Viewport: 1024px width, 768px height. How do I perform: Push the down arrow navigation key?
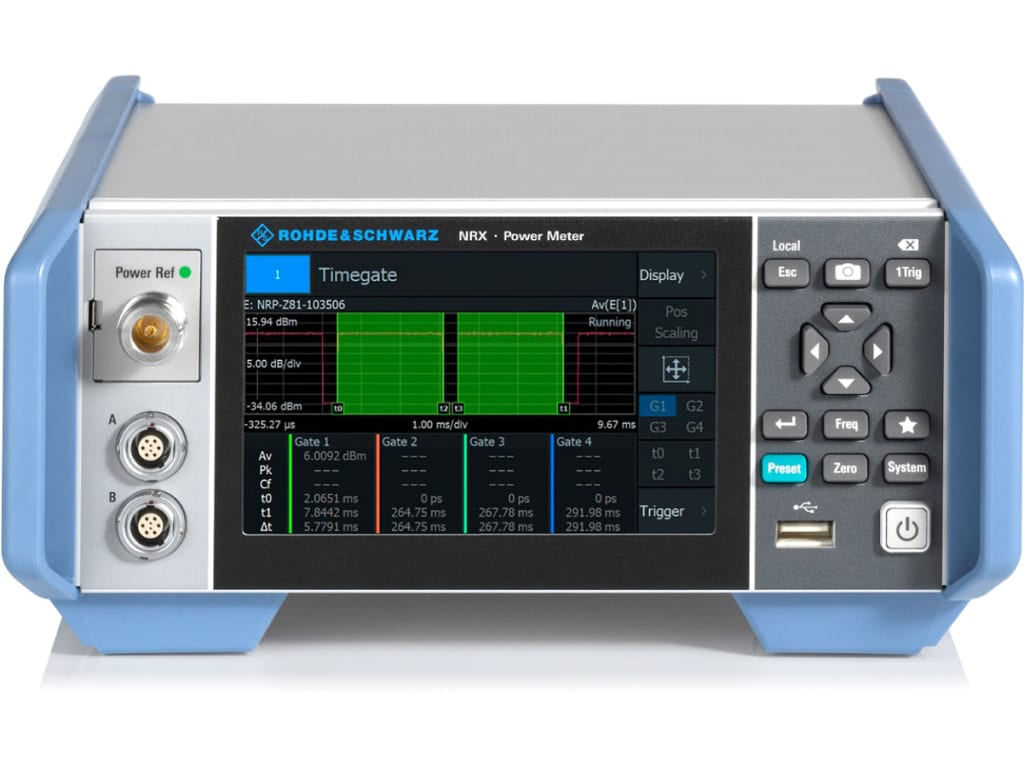click(846, 382)
